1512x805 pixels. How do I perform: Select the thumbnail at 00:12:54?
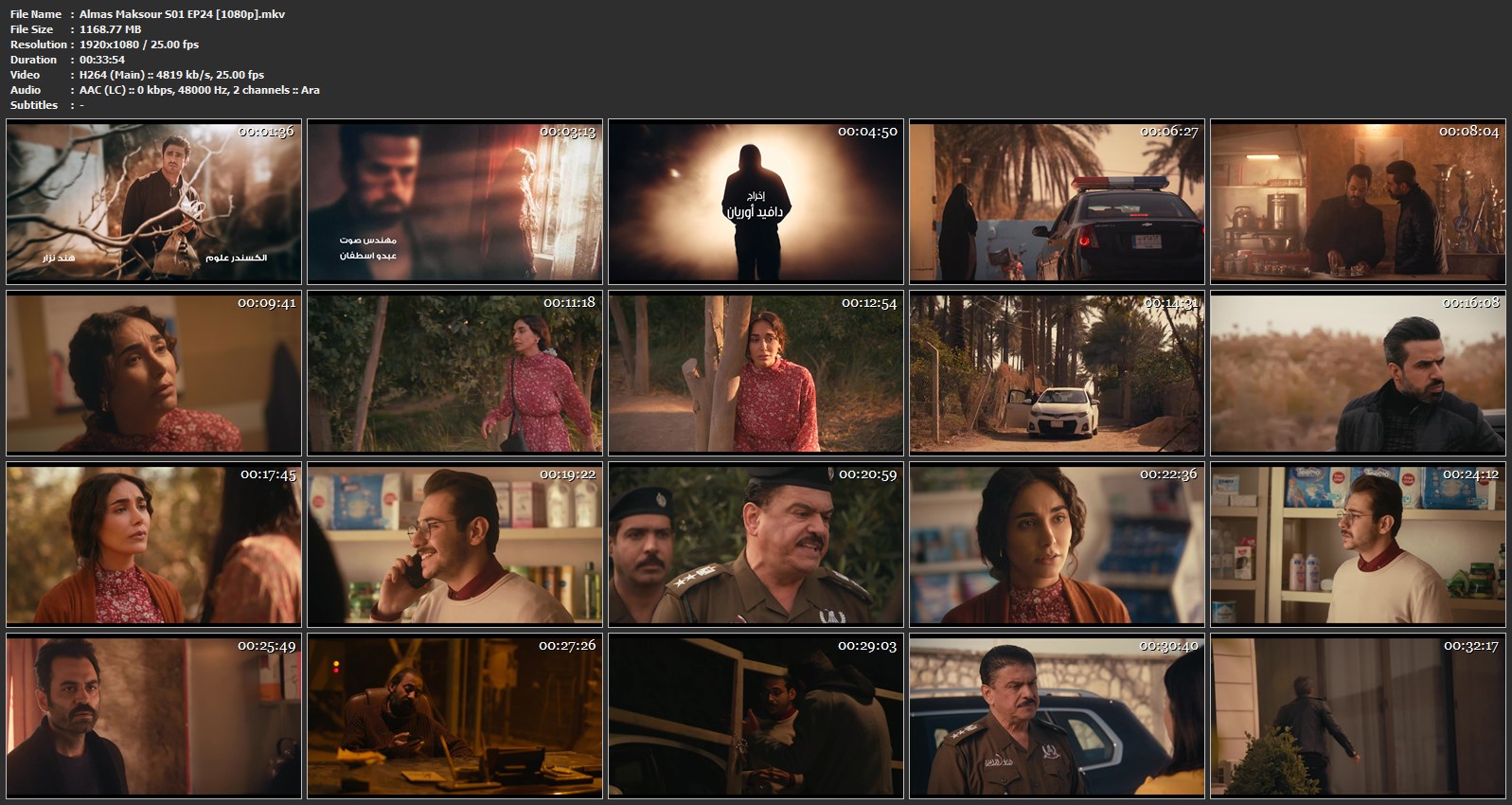(x=756, y=373)
